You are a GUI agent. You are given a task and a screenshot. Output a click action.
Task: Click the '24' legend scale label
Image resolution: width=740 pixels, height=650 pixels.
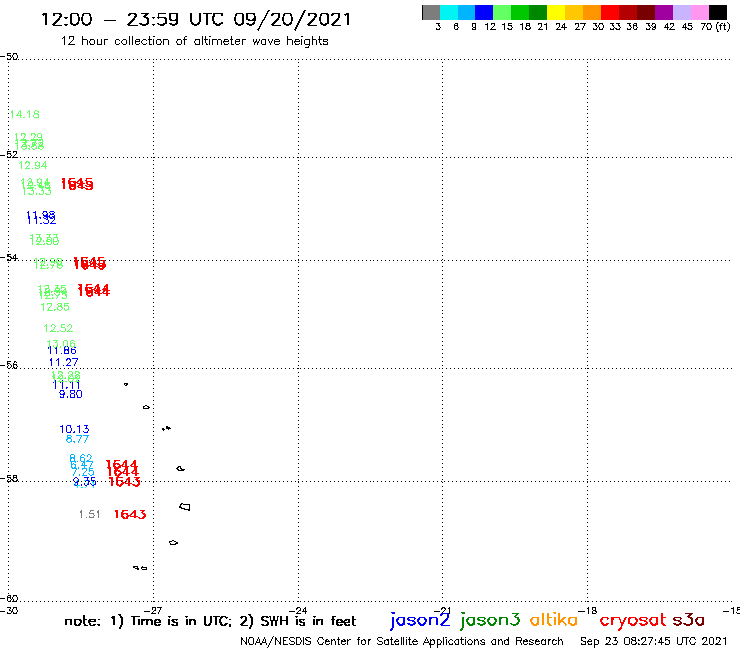tap(561, 27)
